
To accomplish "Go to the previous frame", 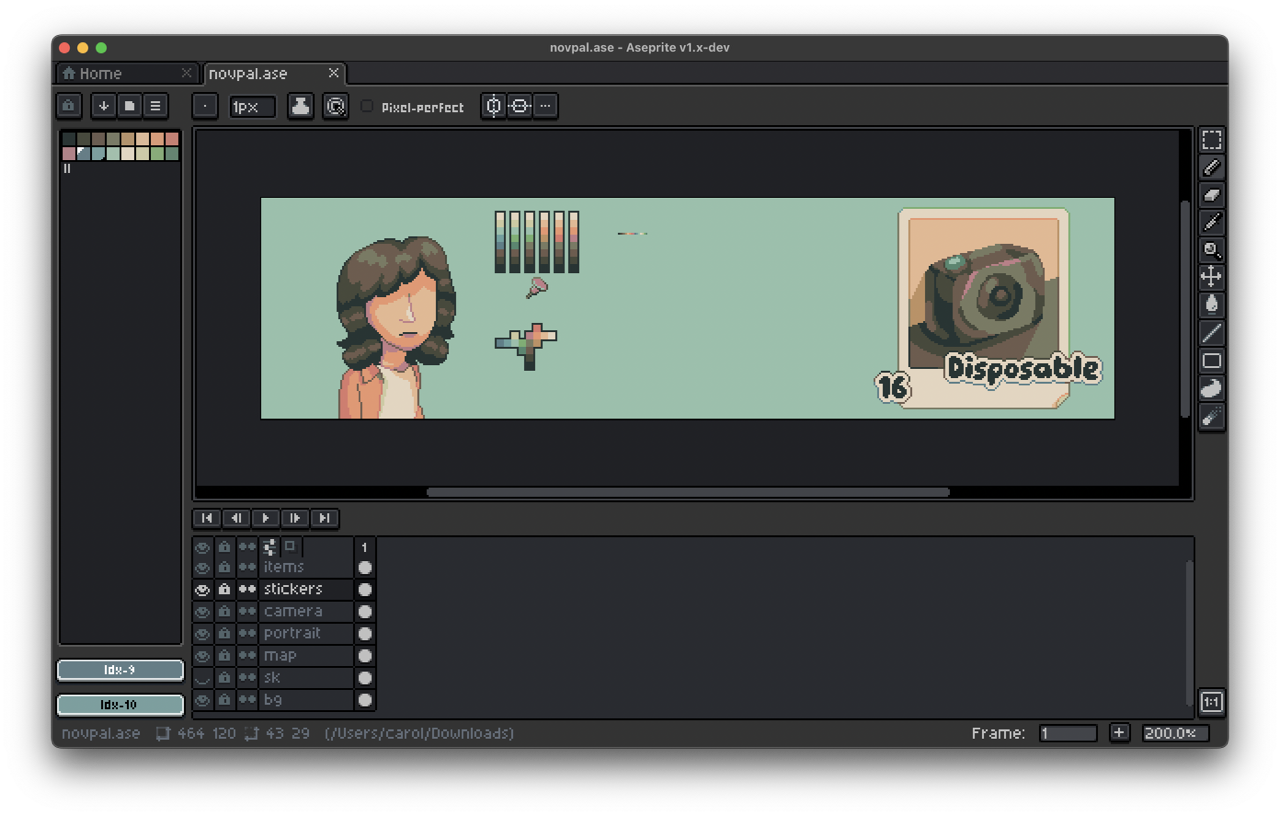I will coord(236,518).
